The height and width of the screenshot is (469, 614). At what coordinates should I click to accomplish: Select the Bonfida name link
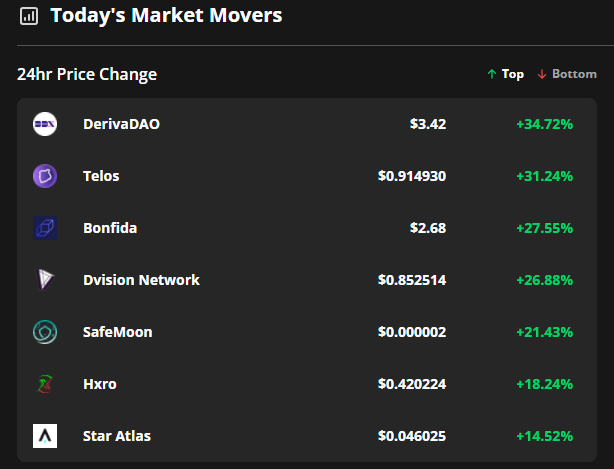[110, 228]
